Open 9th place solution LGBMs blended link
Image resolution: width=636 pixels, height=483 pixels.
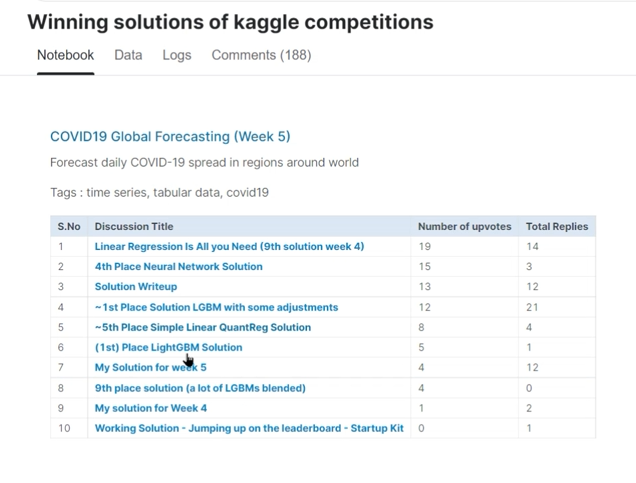(200, 388)
